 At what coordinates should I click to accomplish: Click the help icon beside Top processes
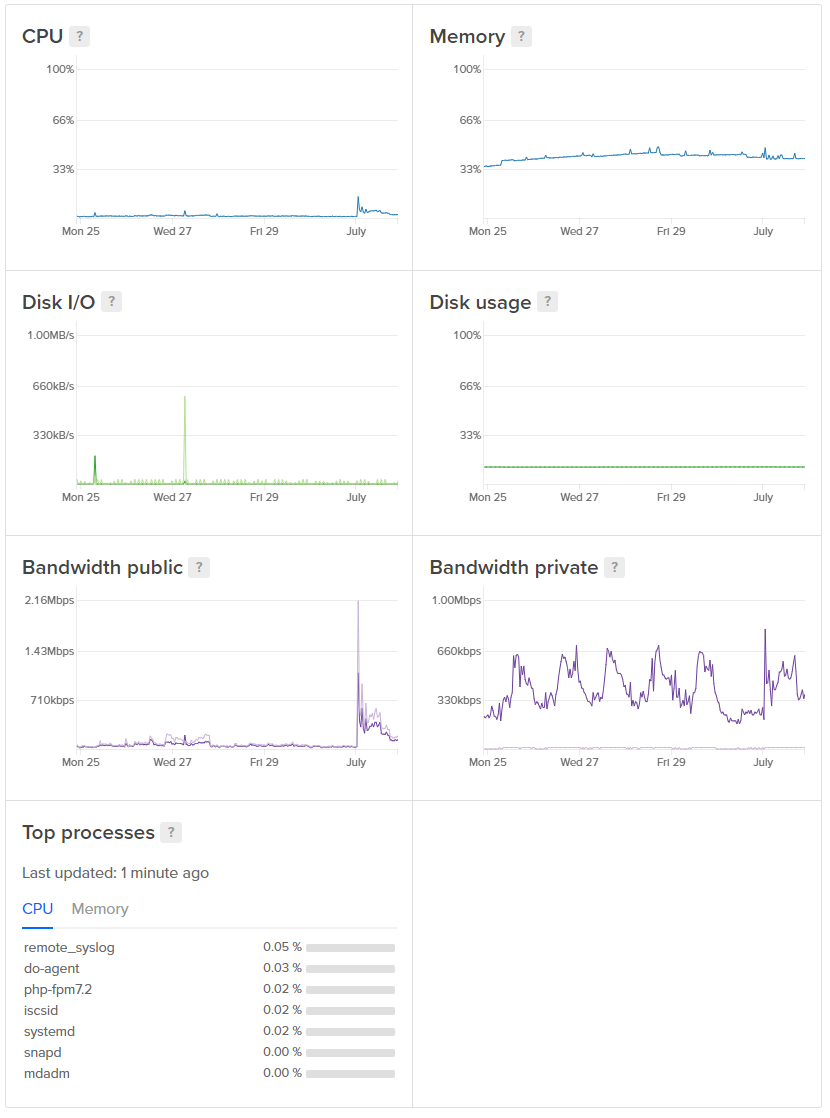click(x=172, y=833)
